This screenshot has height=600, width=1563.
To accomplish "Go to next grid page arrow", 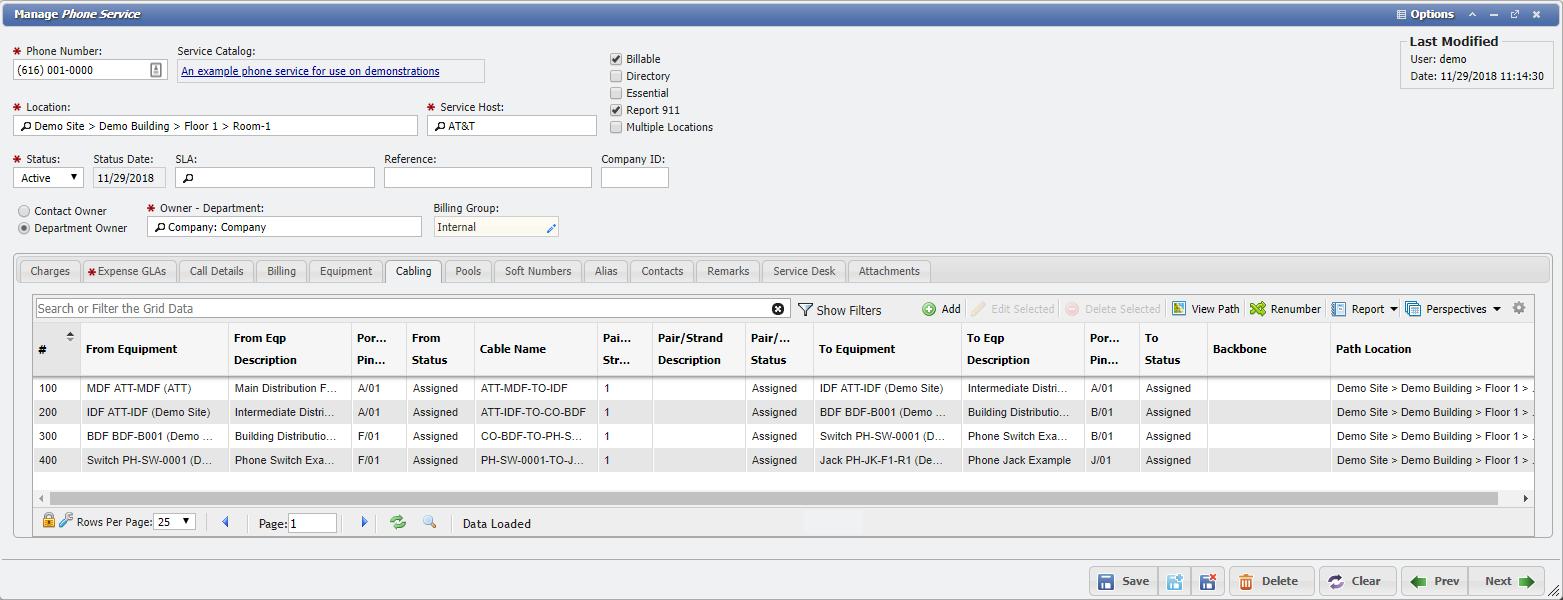I will 364,523.
